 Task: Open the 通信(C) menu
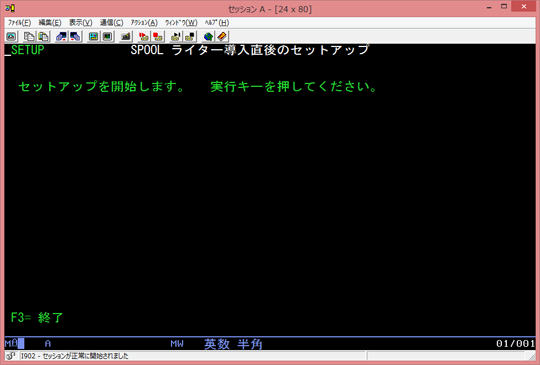pos(111,23)
